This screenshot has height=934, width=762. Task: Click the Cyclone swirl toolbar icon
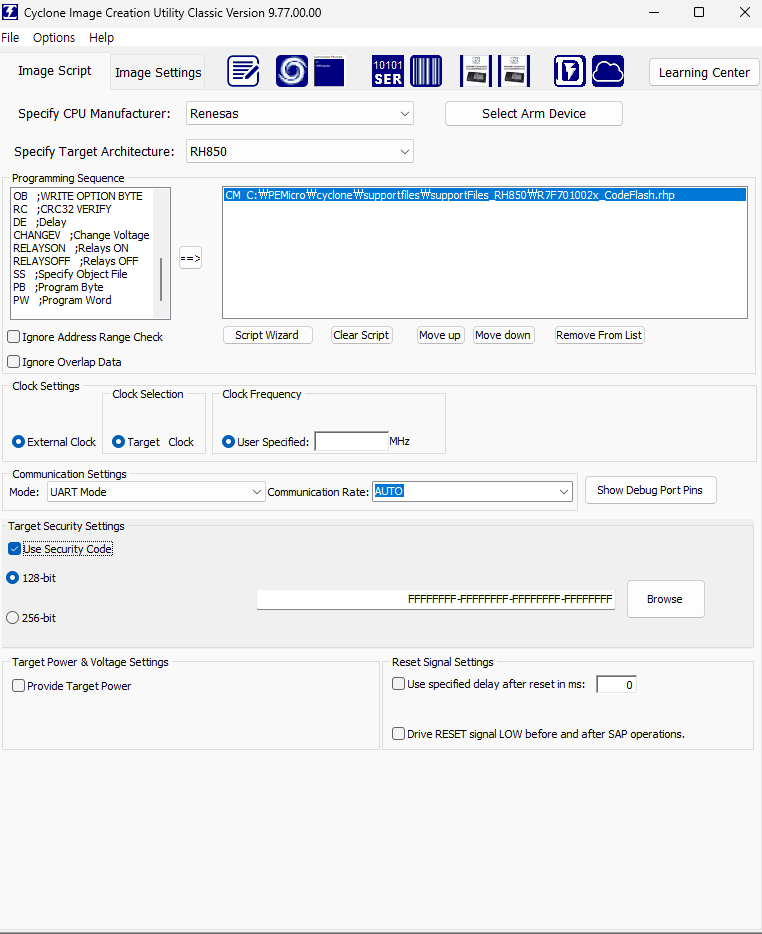291,71
